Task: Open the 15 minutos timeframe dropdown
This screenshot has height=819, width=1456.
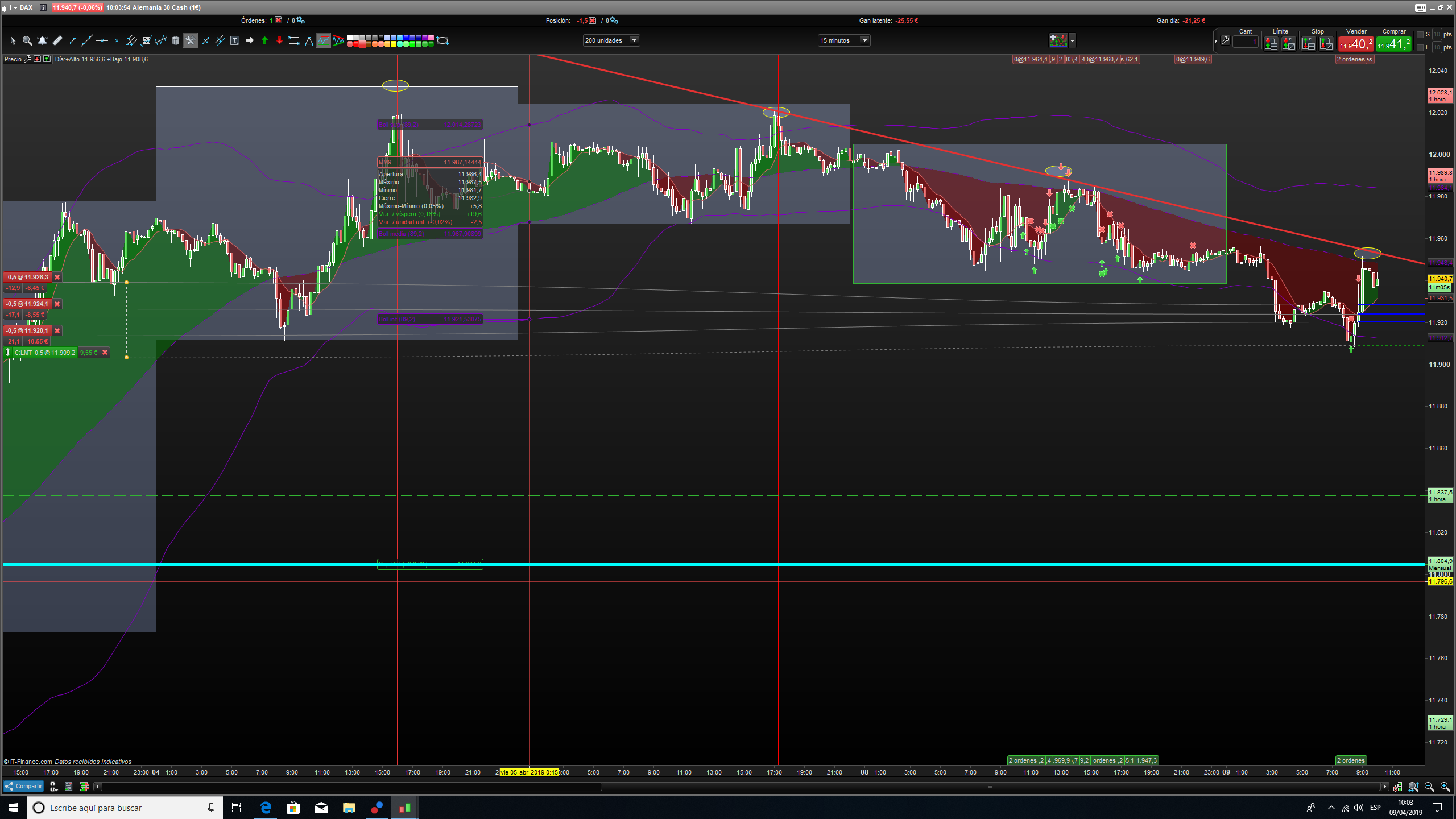Action: click(x=864, y=40)
